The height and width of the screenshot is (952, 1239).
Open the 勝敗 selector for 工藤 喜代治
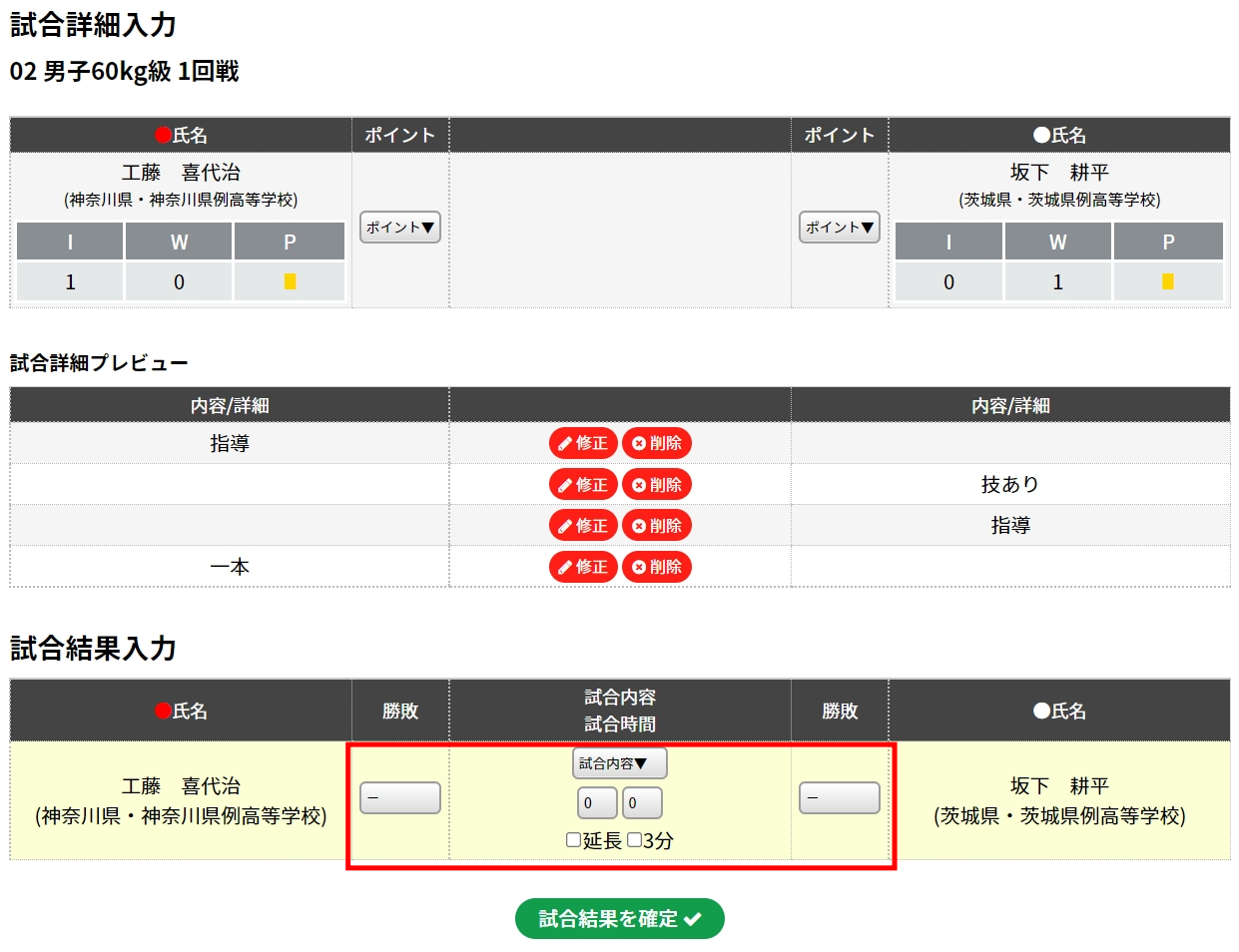tap(400, 798)
